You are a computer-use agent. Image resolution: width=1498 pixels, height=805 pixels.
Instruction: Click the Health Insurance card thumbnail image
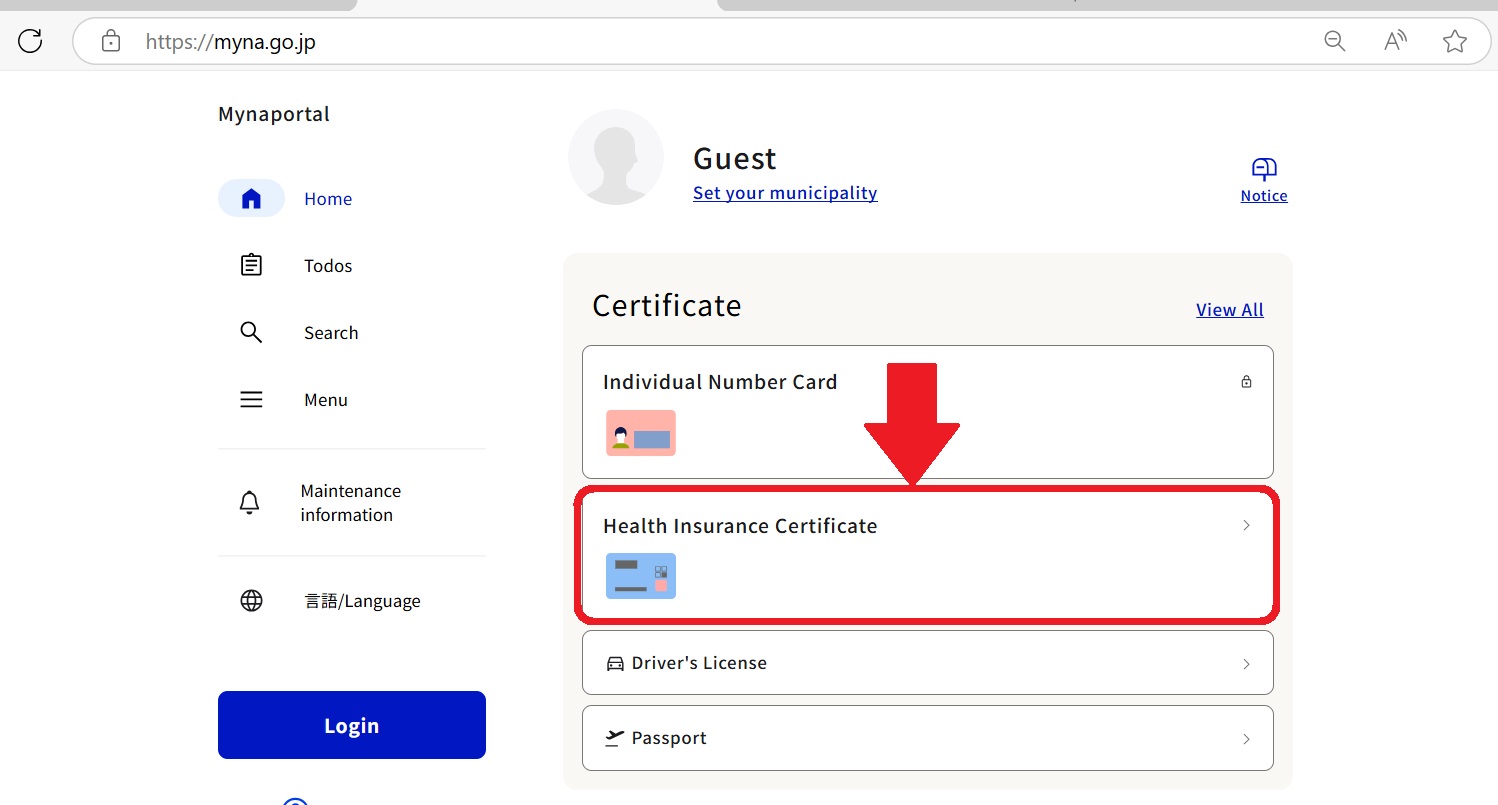point(641,576)
